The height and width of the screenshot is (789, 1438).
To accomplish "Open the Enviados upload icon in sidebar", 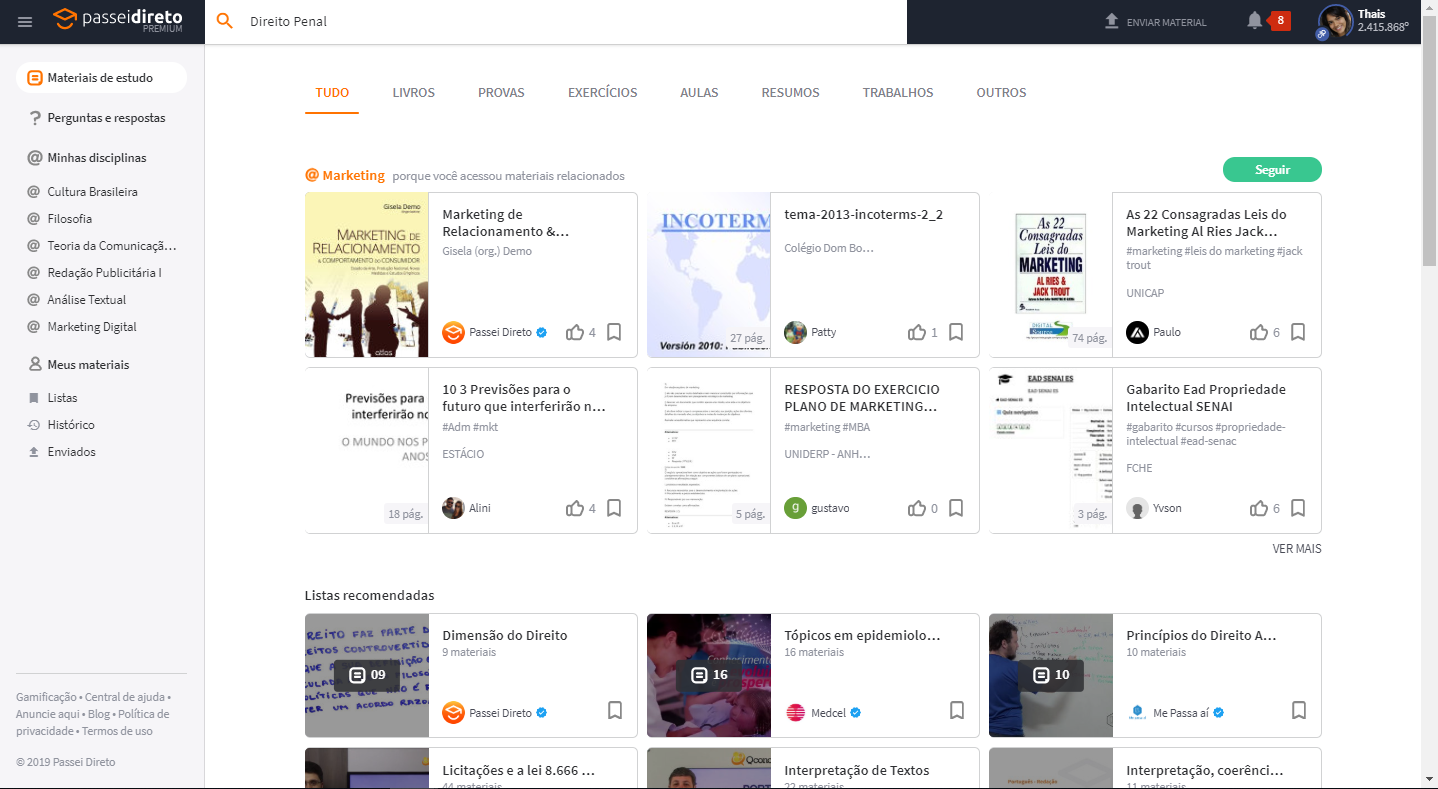I will (x=34, y=452).
